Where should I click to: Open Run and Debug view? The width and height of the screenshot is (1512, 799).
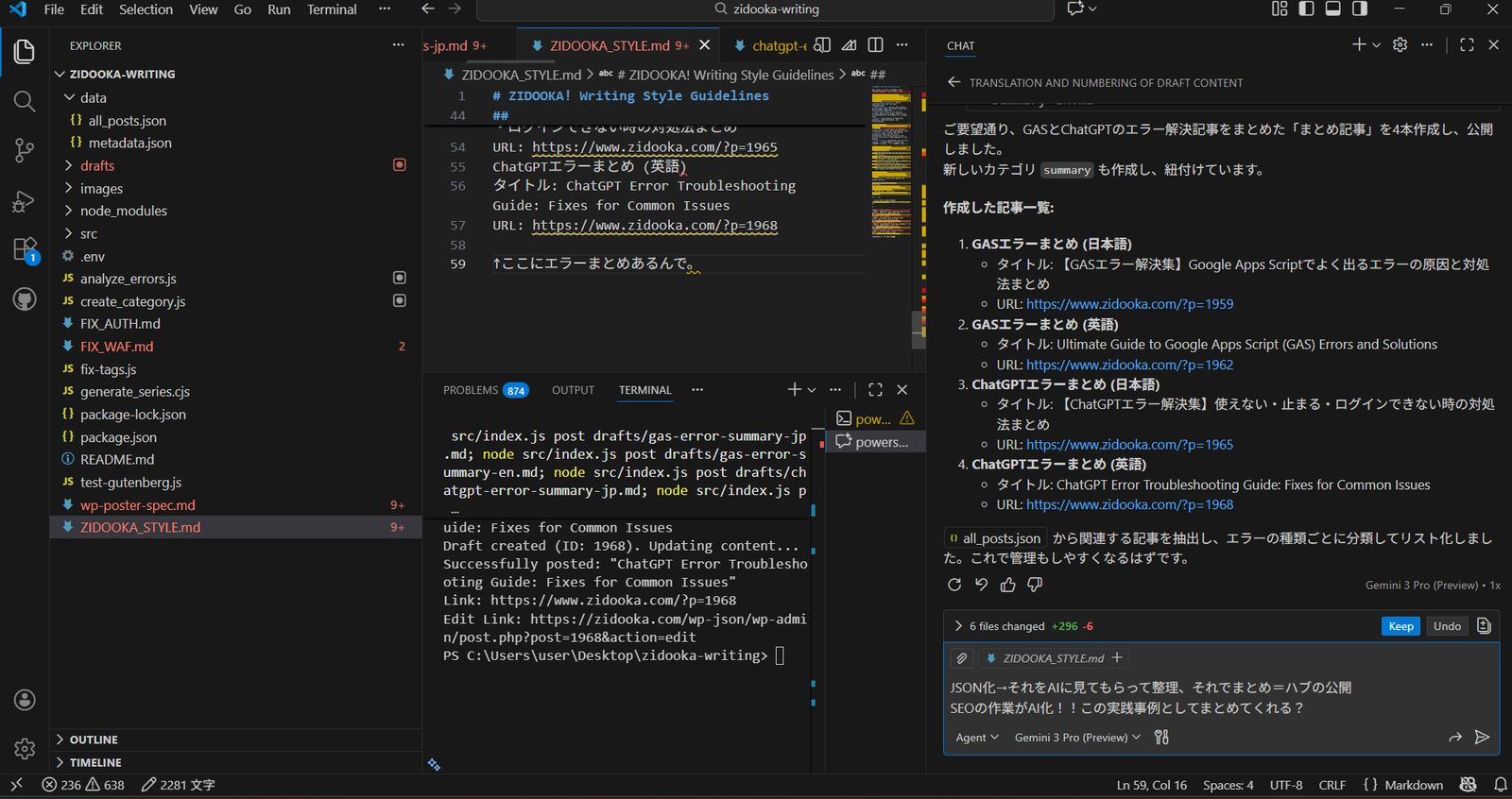point(25,201)
